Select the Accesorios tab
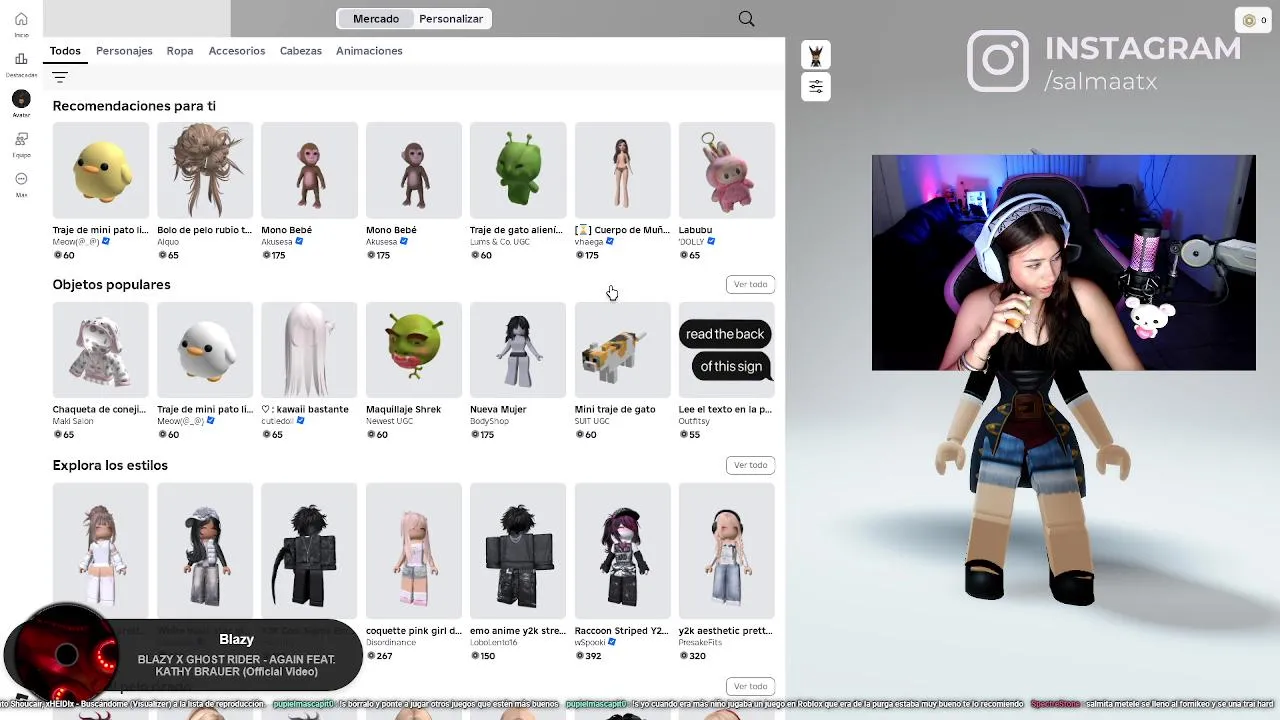1280x720 pixels. tap(237, 51)
